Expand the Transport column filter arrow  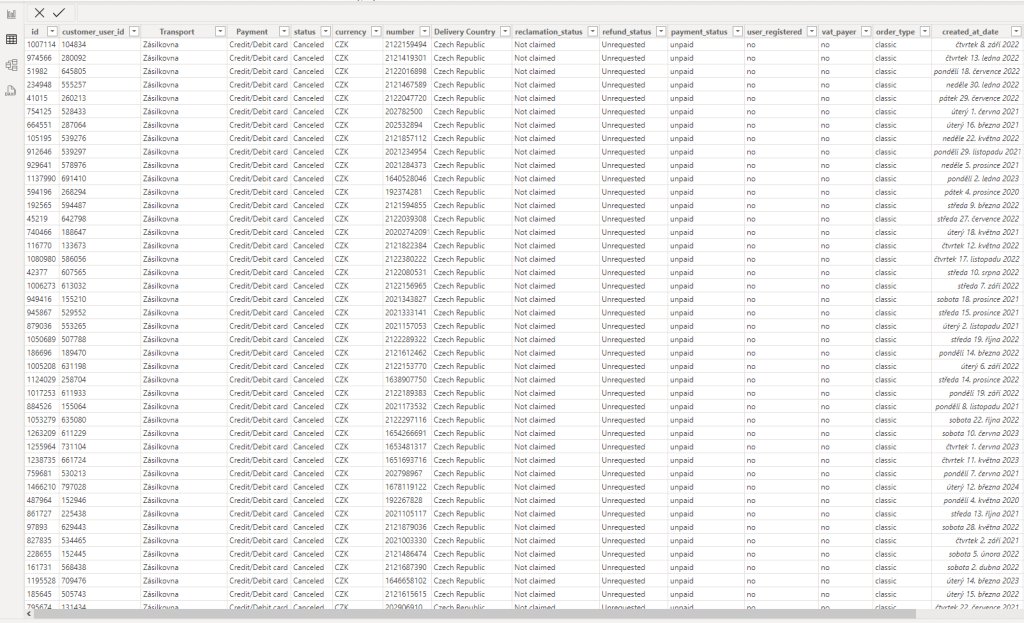coord(220,32)
